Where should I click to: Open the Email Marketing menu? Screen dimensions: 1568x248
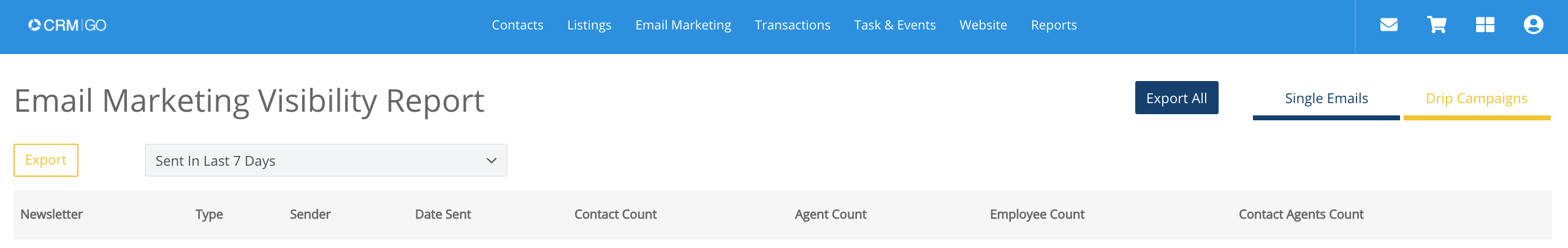pyautogui.click(x=683, y=25)
